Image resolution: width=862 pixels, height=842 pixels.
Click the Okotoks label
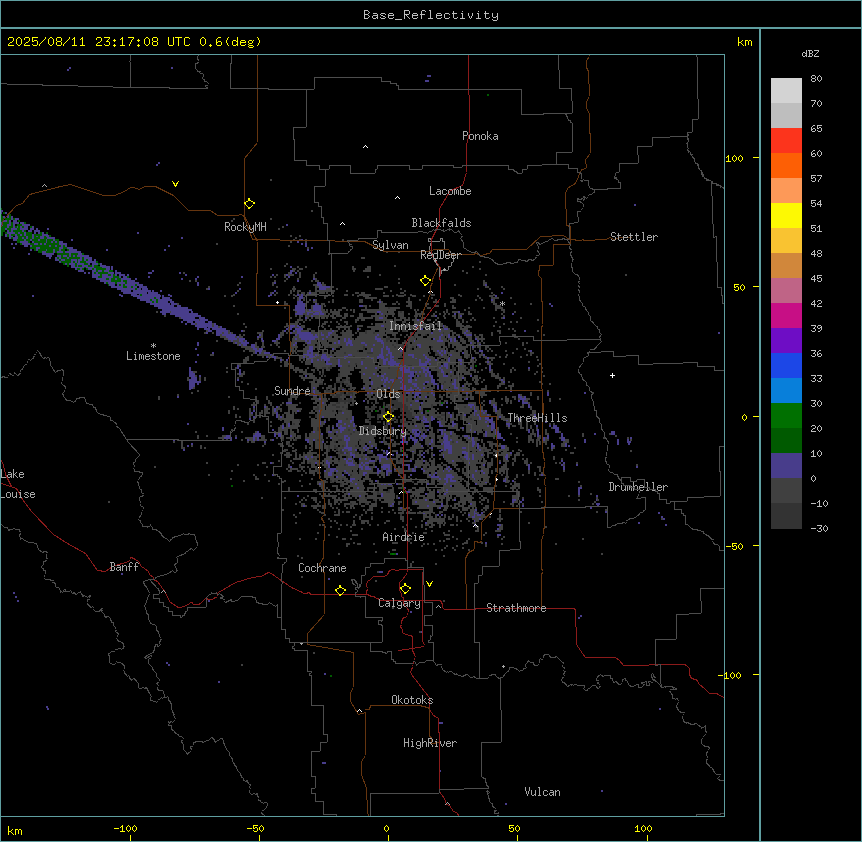click(x=412, y=700)
